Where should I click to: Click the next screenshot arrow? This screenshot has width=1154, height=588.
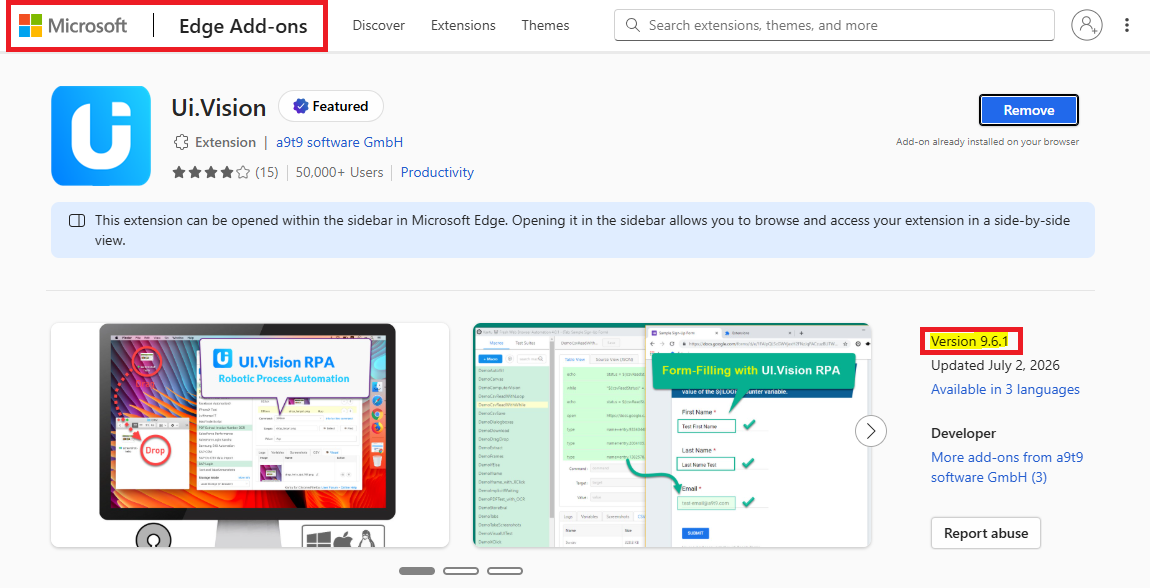(x=871, y=431)
